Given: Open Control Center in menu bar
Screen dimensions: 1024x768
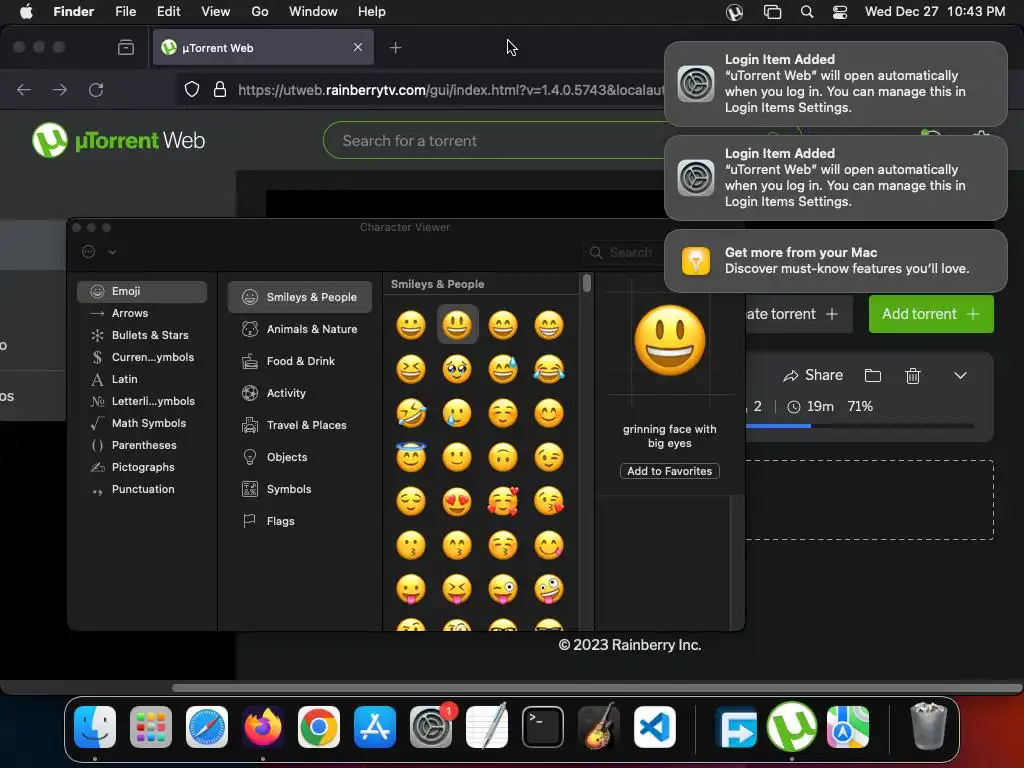Looking at the screenshot, I should pos(840,12).
